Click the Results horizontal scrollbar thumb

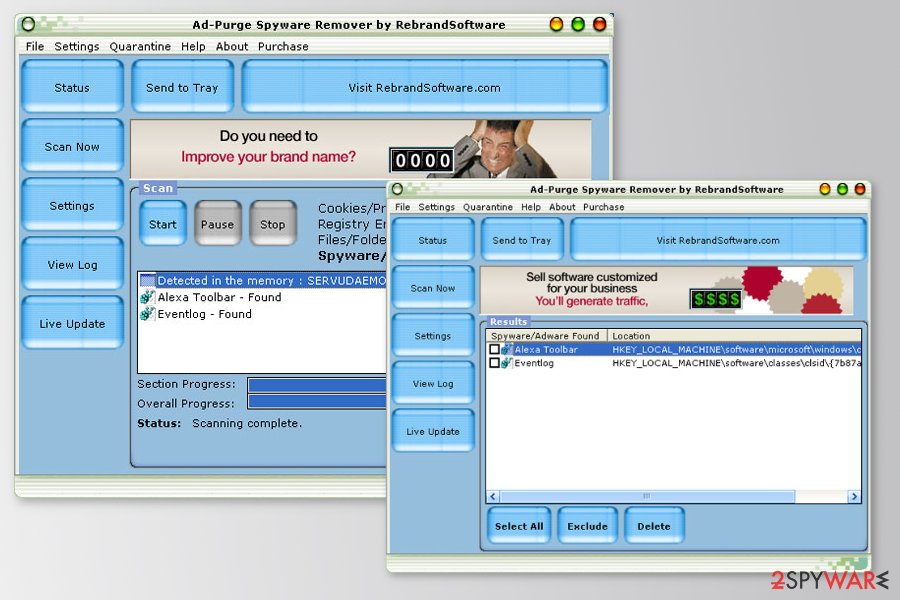647,496
